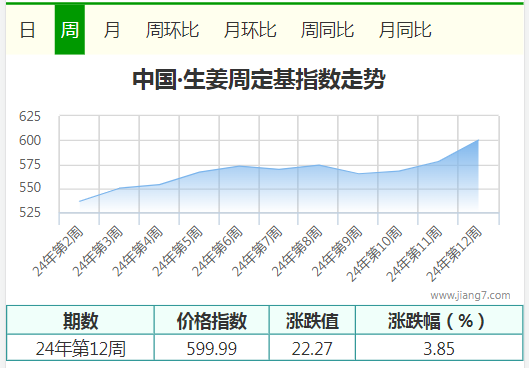The width and height of the screenshot is (529, 368).
Task: Click y-axis label 575
Action: 30,165
